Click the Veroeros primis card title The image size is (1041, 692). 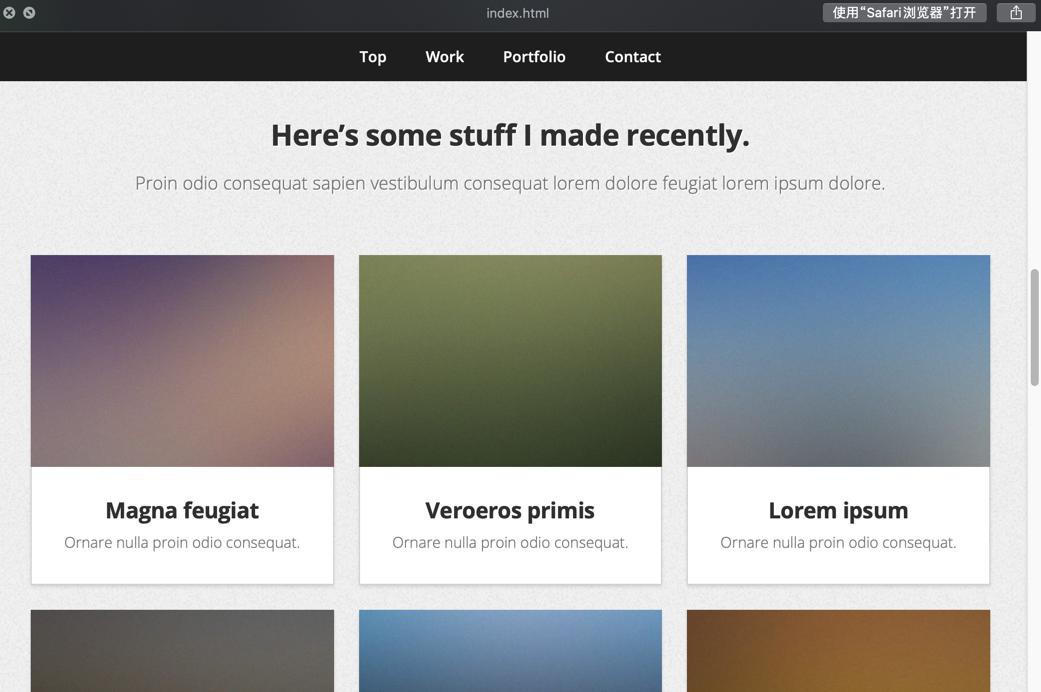pyautogui.click(x=510, y=510)
